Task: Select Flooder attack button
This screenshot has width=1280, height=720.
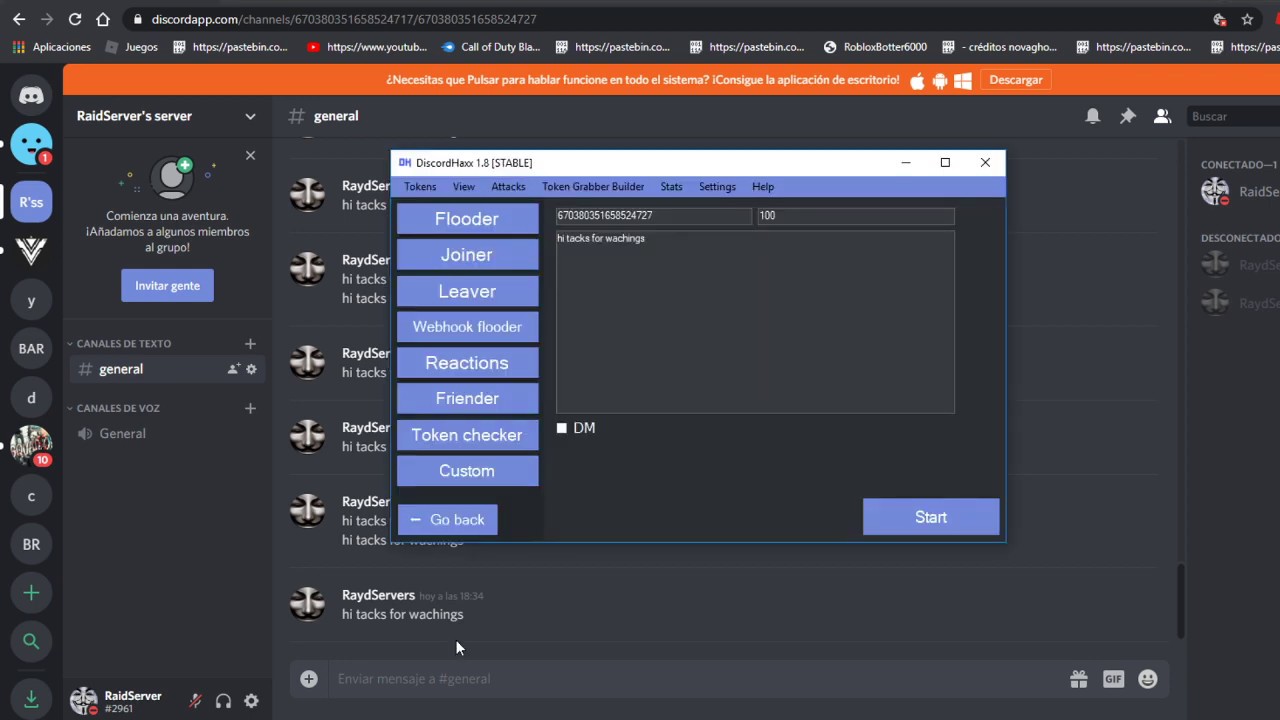Action: pos(467,219)
